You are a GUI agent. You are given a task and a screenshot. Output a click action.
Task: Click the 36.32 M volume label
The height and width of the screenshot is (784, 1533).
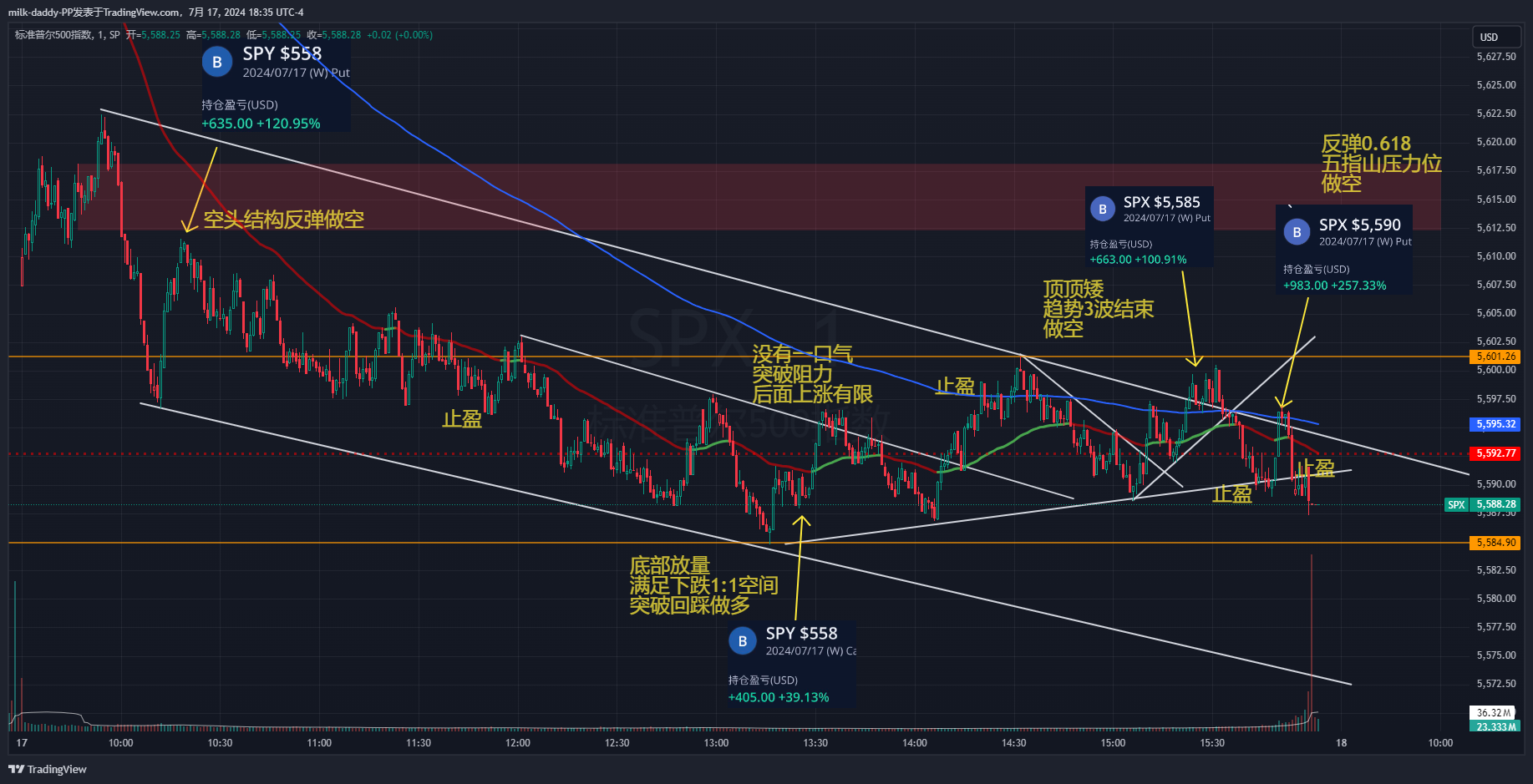click(1493, 713)
